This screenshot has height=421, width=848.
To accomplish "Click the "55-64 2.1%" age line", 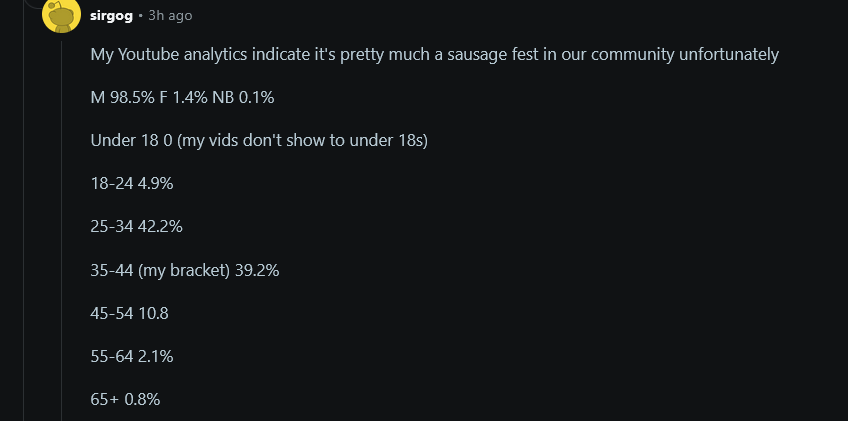I will click(132, 356).
